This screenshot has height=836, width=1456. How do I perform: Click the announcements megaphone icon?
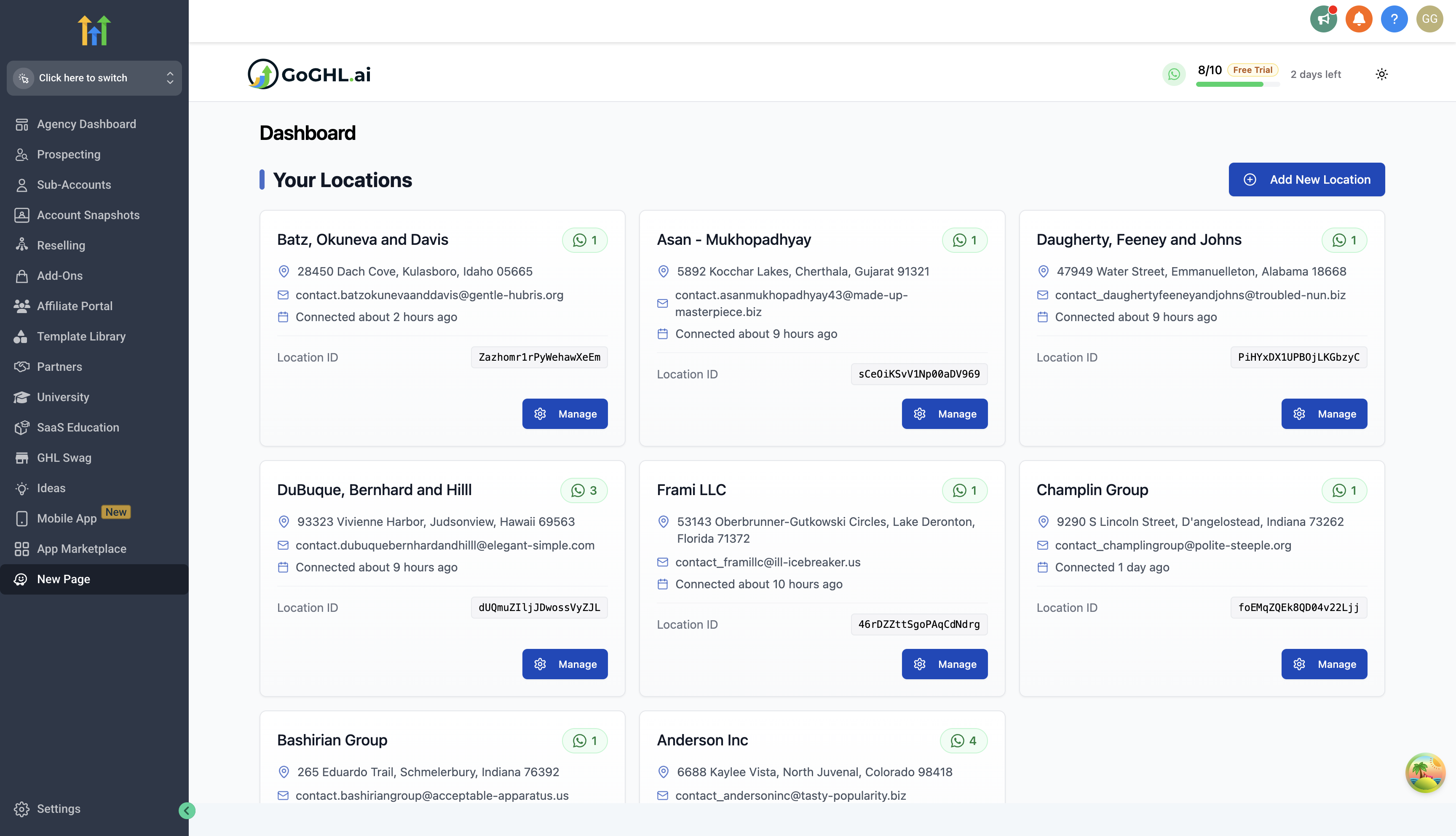point(1323,19)
